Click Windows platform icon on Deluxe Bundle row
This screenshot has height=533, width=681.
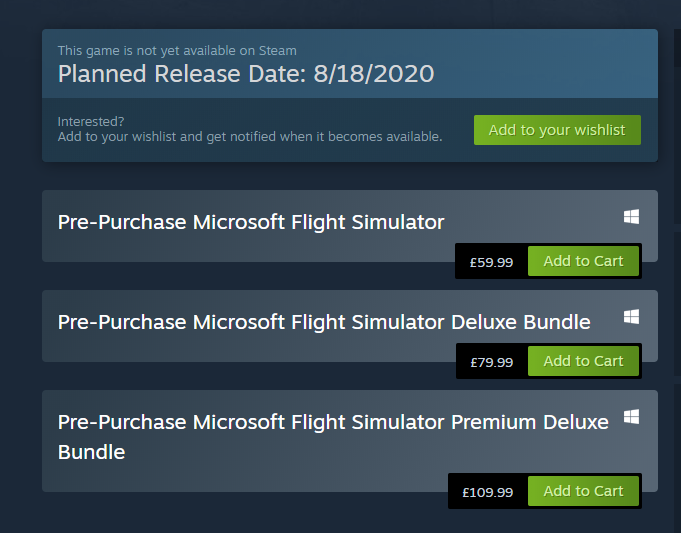pos(631,316)
